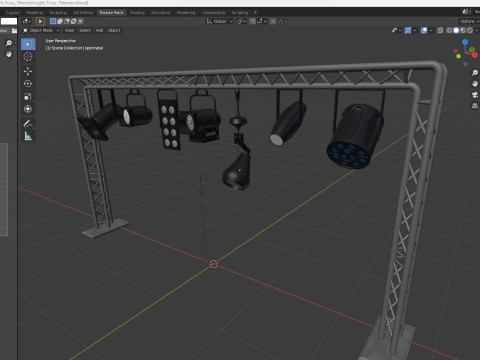Toggle proportional editing button
The image size is (480, 360).
pyautogui.click(x=273, y=21)
